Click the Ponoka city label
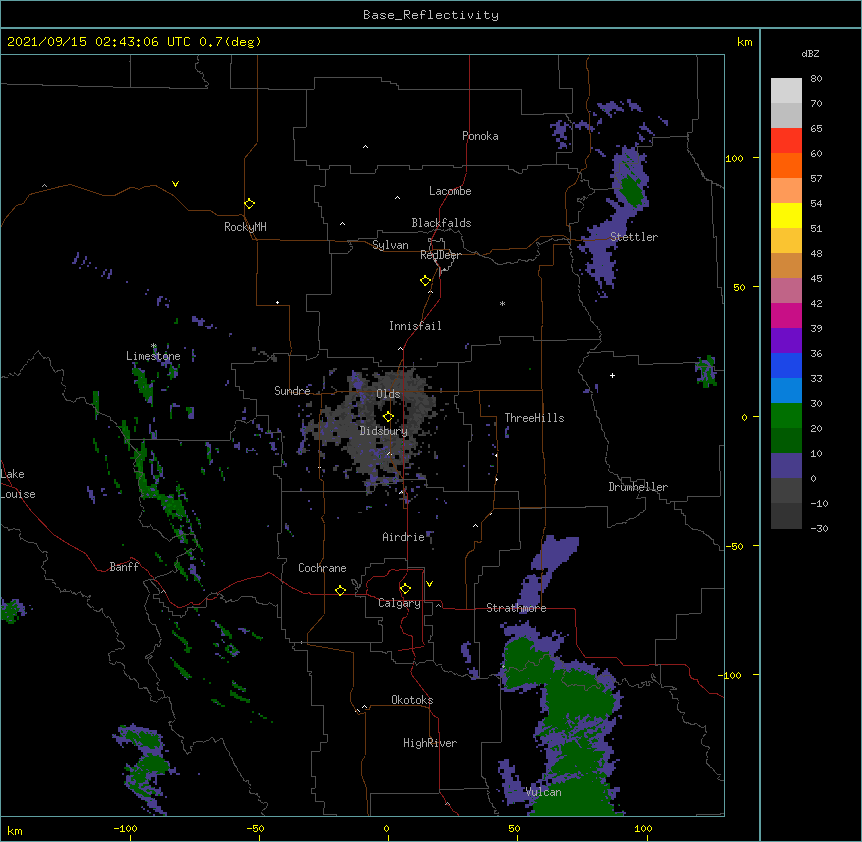The image size is (862, 842). coord(480,136)
